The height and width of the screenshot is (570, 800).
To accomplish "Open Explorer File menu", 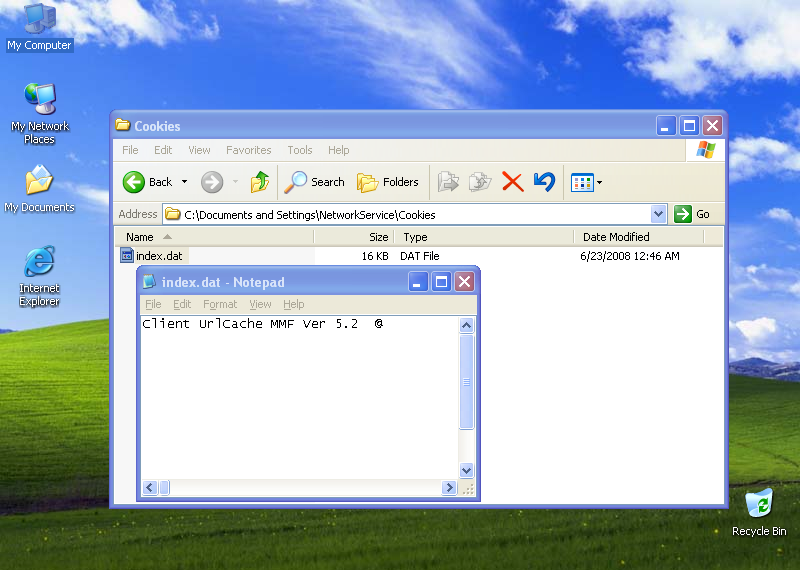I will coord(130,150).
